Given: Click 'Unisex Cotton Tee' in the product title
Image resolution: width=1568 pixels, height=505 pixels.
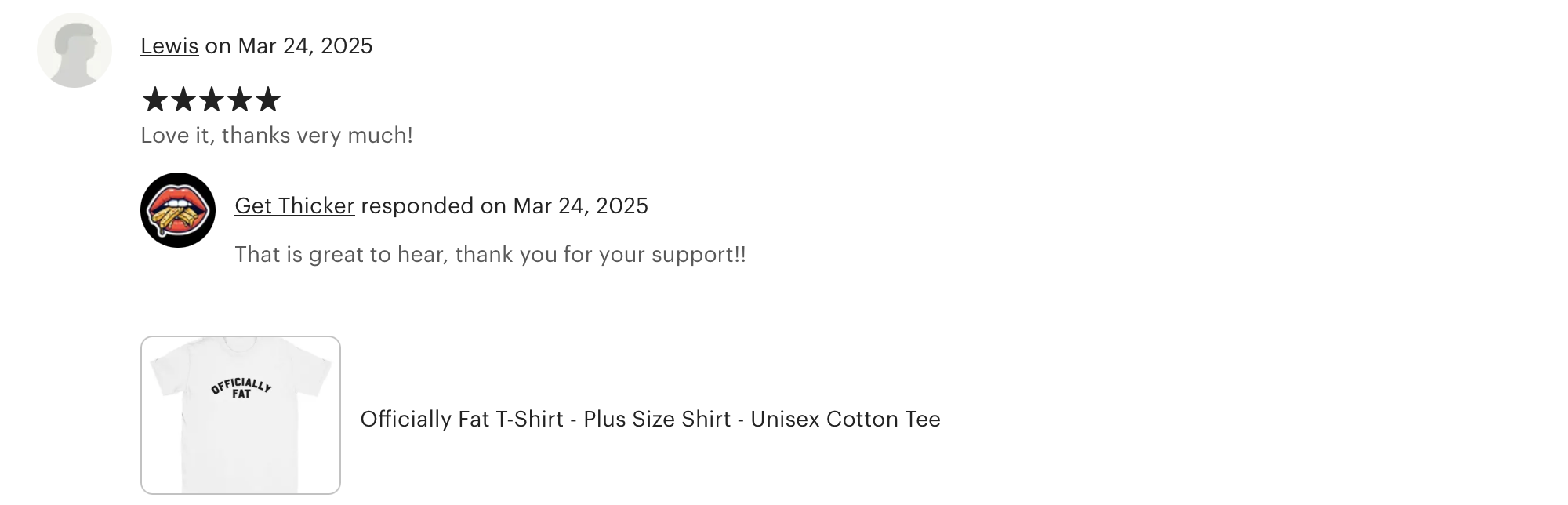Looking at the screenshot, I should tap(845, 420).
